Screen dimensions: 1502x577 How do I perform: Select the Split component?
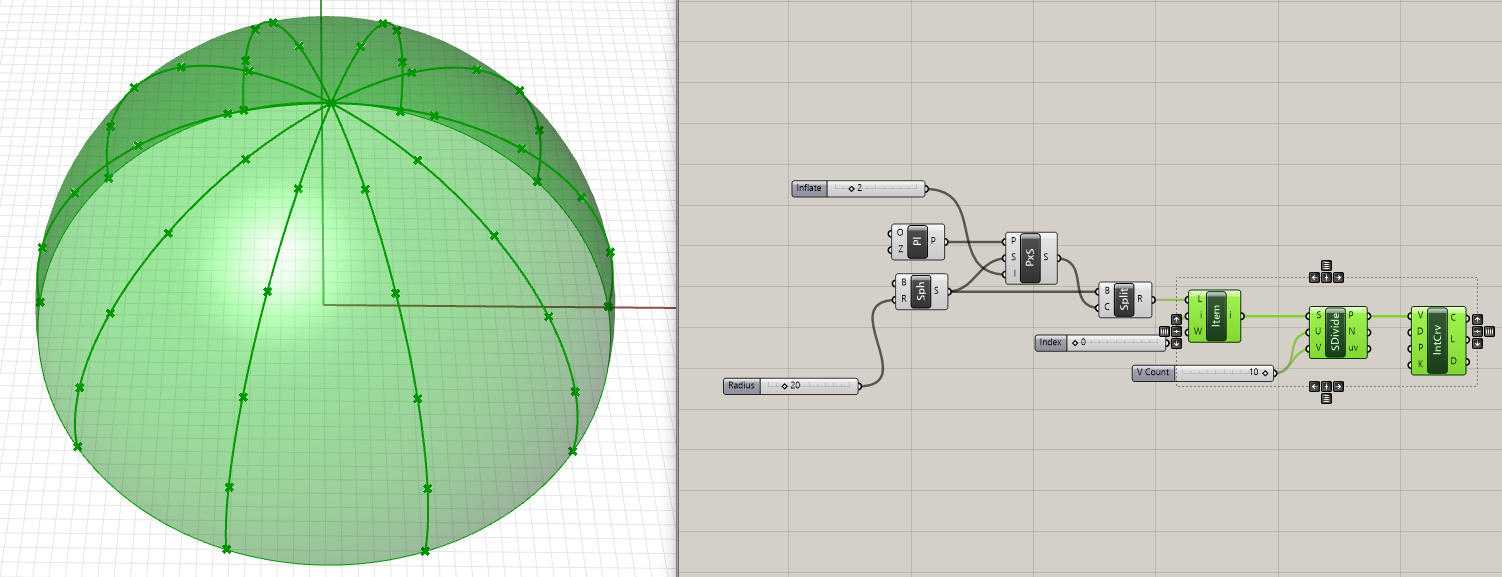pos(1125,299)
